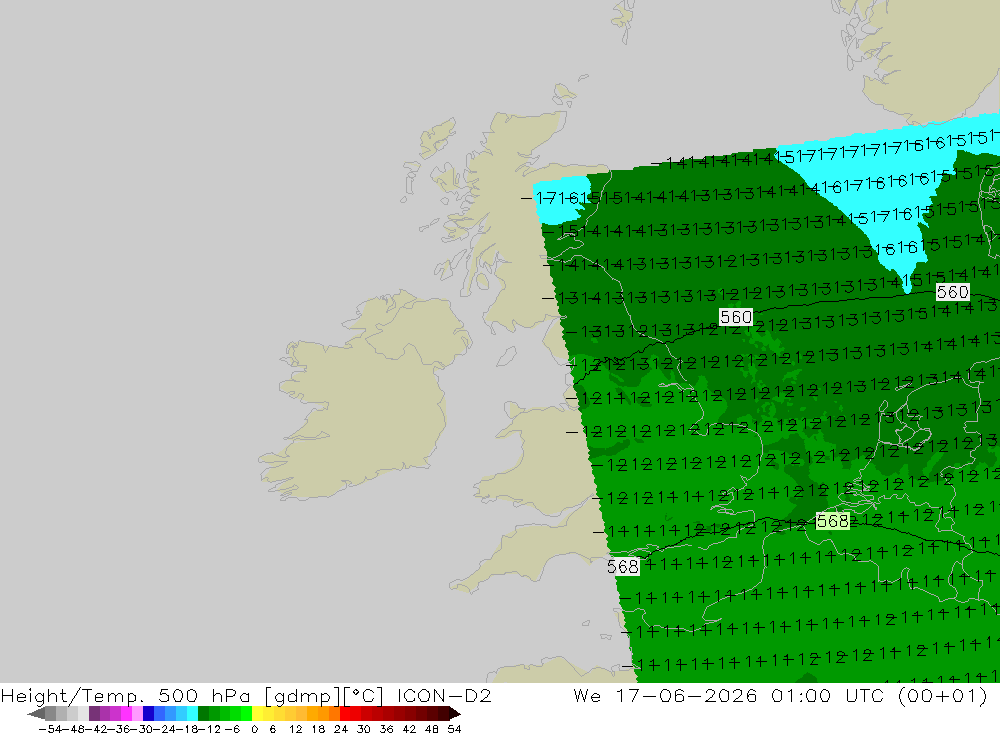Click the '-6' legend scale value
The width and height of the screenshot is (1000, 733).
click(232, 729)
